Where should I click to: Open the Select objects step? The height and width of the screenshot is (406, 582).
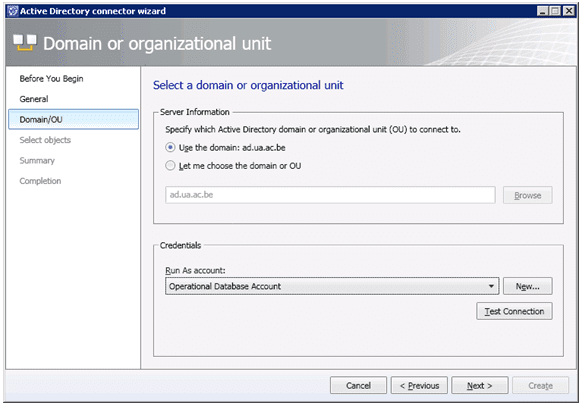click(45, 140)
